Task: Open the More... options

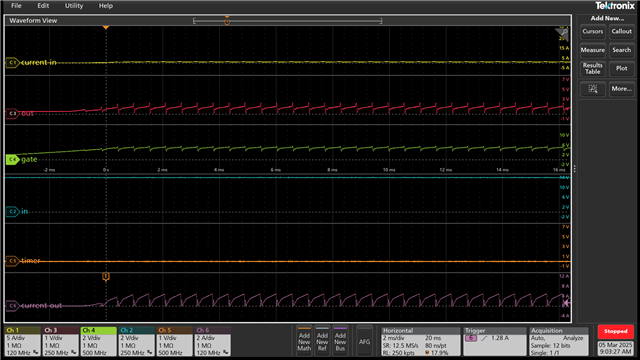Action: pyautogui.click(x=622, y=89)
